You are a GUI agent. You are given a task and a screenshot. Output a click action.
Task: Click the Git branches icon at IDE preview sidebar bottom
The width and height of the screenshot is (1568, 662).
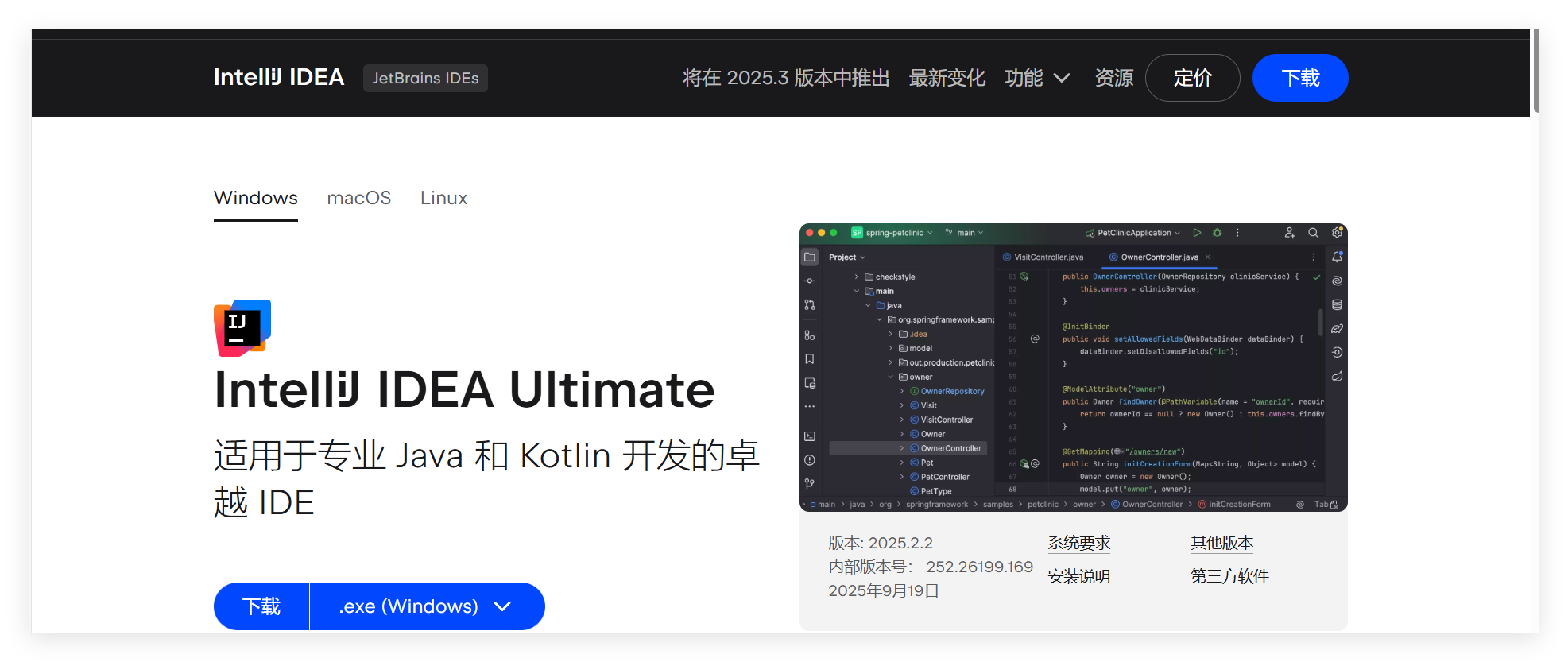pyautogui.click(x=810, y=483)
